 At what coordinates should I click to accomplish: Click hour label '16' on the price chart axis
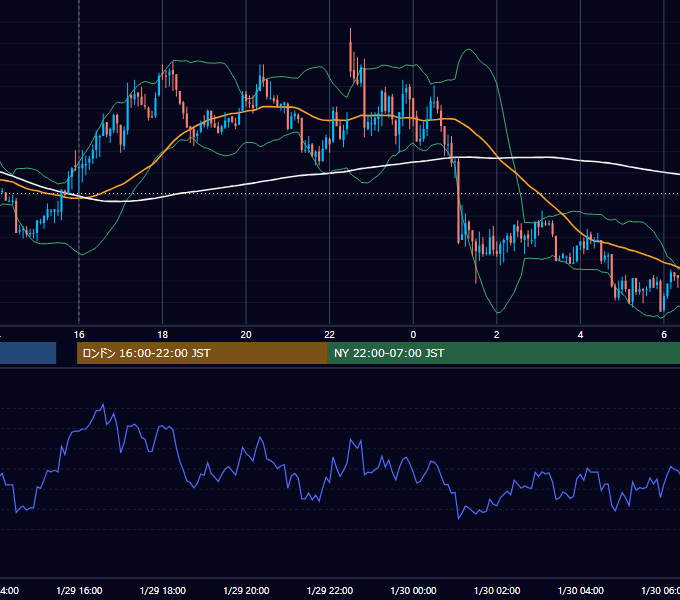click(79, 335)
